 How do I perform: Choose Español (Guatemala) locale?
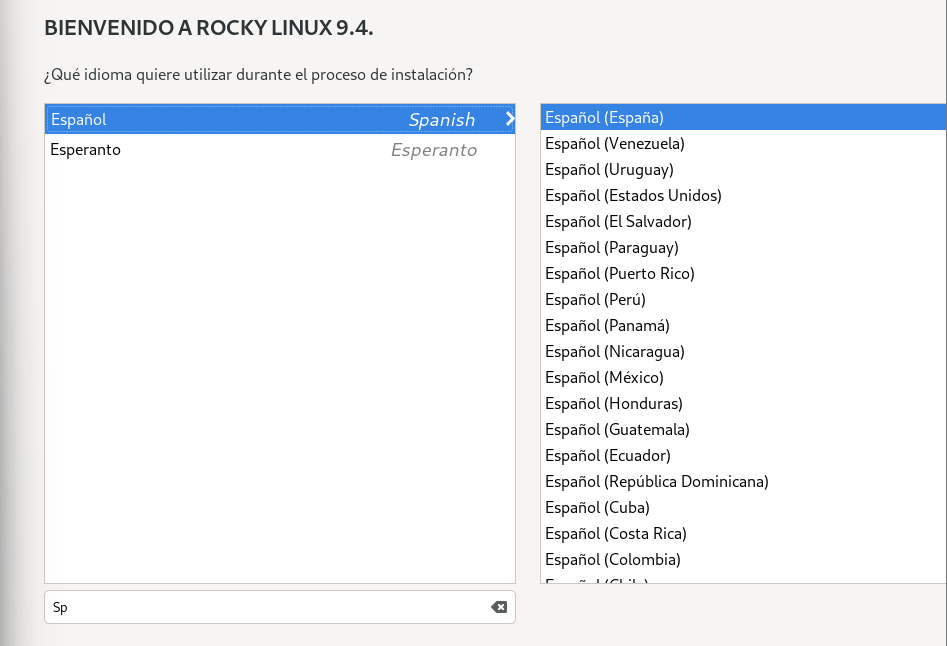pyautogui.click(x=743, y=429)
